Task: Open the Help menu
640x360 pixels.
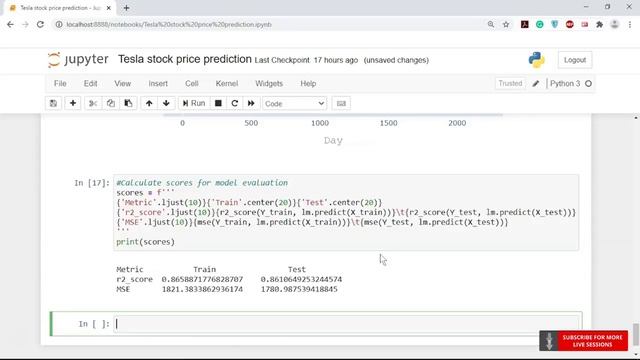Action: 308,83
